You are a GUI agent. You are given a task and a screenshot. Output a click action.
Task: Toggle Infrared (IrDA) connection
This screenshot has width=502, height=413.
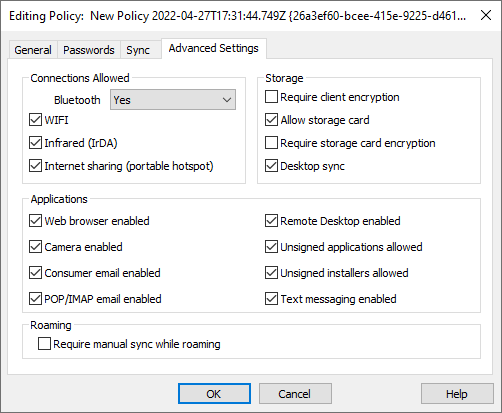[35, 143]
